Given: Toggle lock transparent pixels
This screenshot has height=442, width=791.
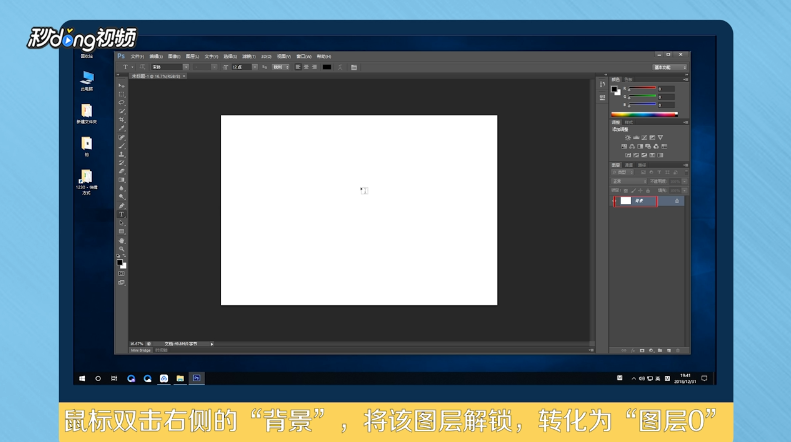Looking at the screenshot, I should pyautogui.click(x=626, y=191).
